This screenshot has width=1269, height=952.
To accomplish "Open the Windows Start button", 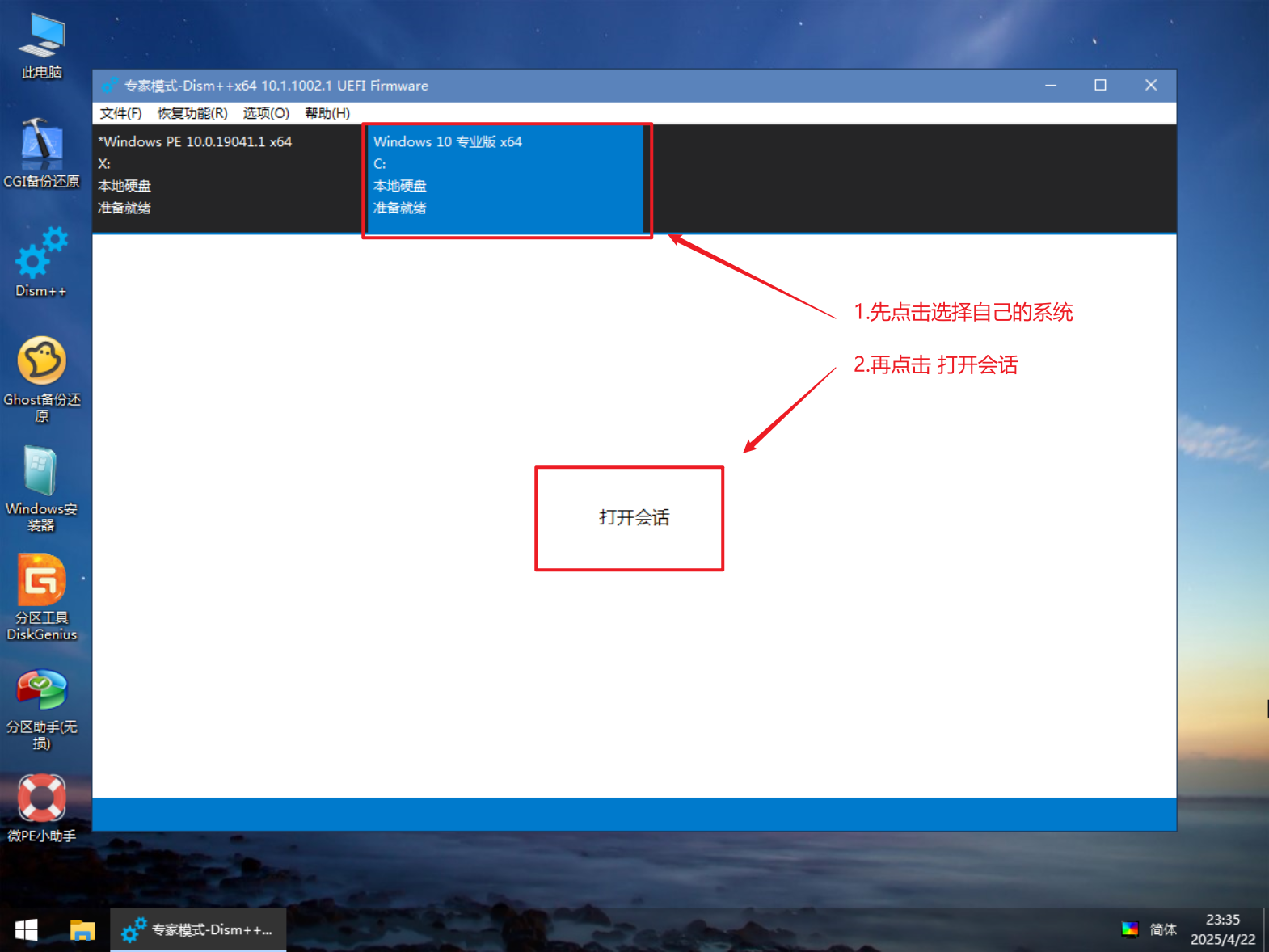I will click(x=27, y=930).
